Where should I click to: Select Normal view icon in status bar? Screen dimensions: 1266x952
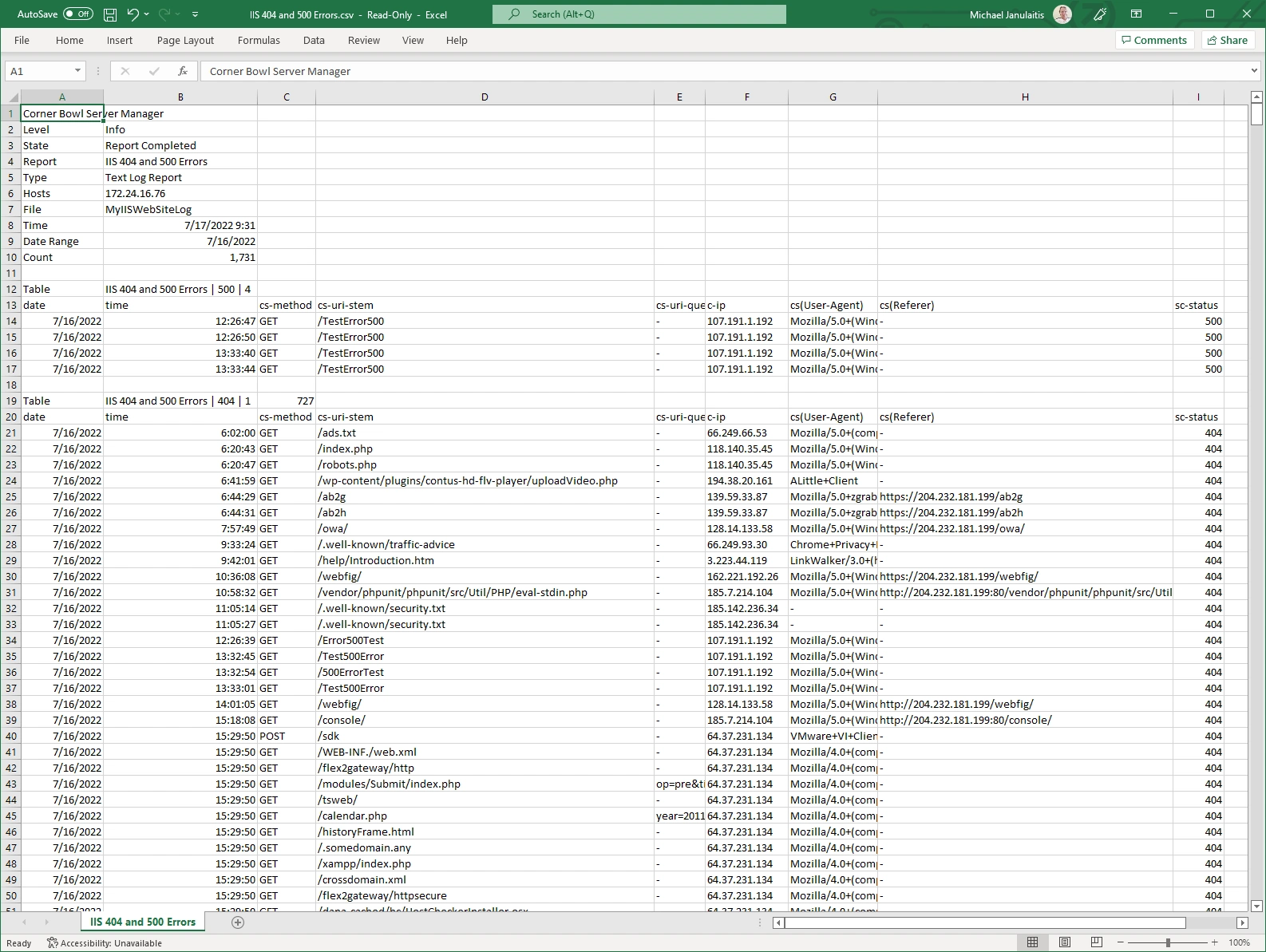(x=1032, y=942)
